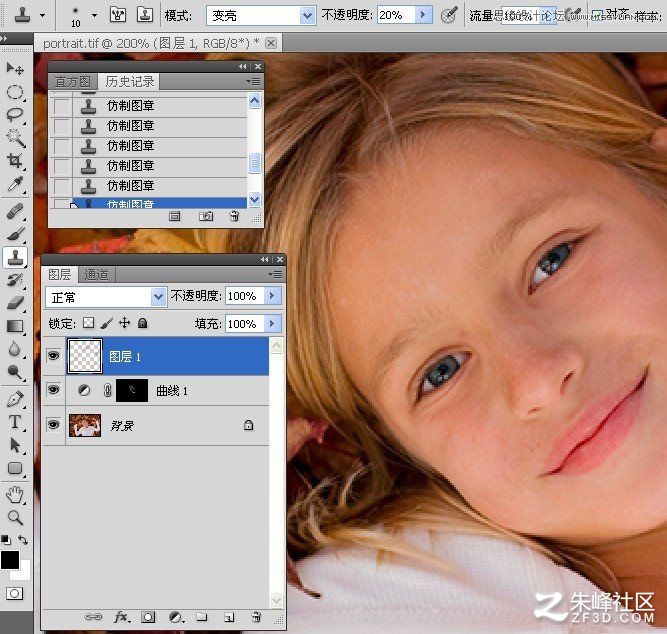
Task: Select the Elliptical Marquee tool
Action: click(15, 92)
